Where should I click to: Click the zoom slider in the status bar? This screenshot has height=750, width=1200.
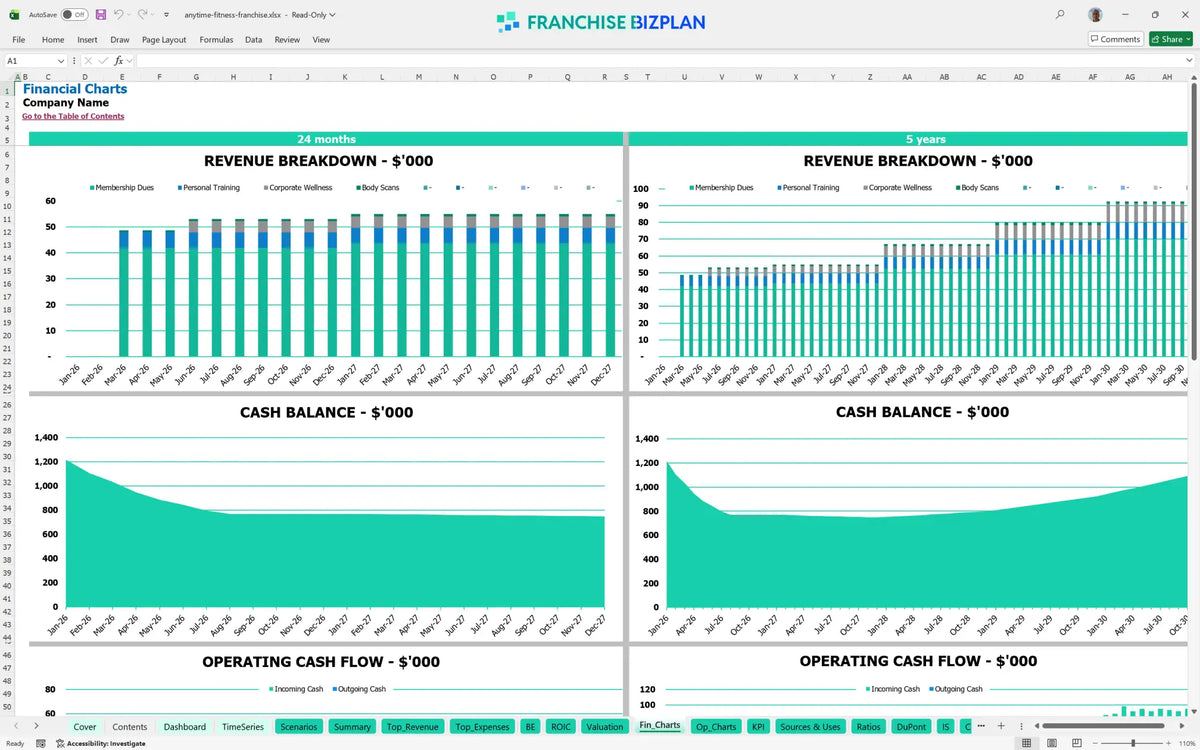[x=1132, y=743]
